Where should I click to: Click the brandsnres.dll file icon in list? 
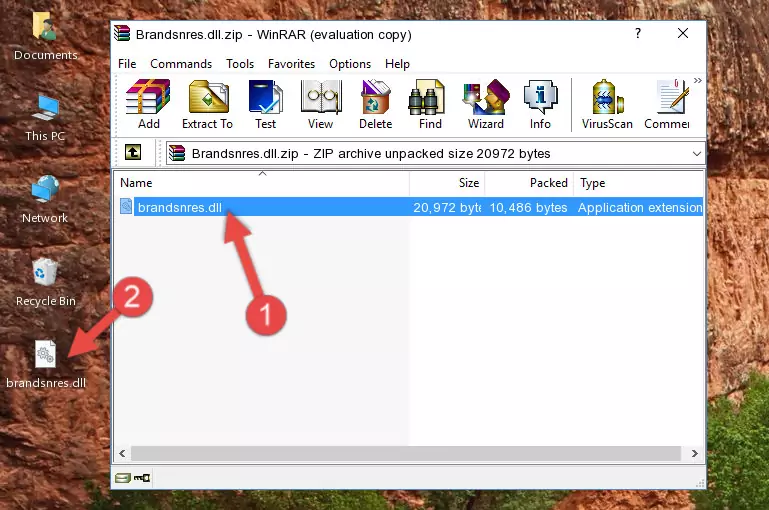point(126,206)
